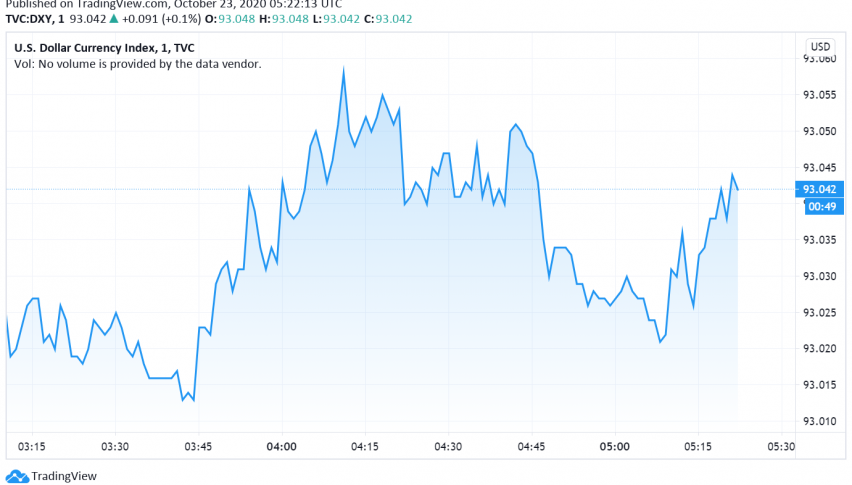852x485 pixels.
Task: Click the TradingView cloud logo icon
Action: pyautogui.click(x=17, y=476)
